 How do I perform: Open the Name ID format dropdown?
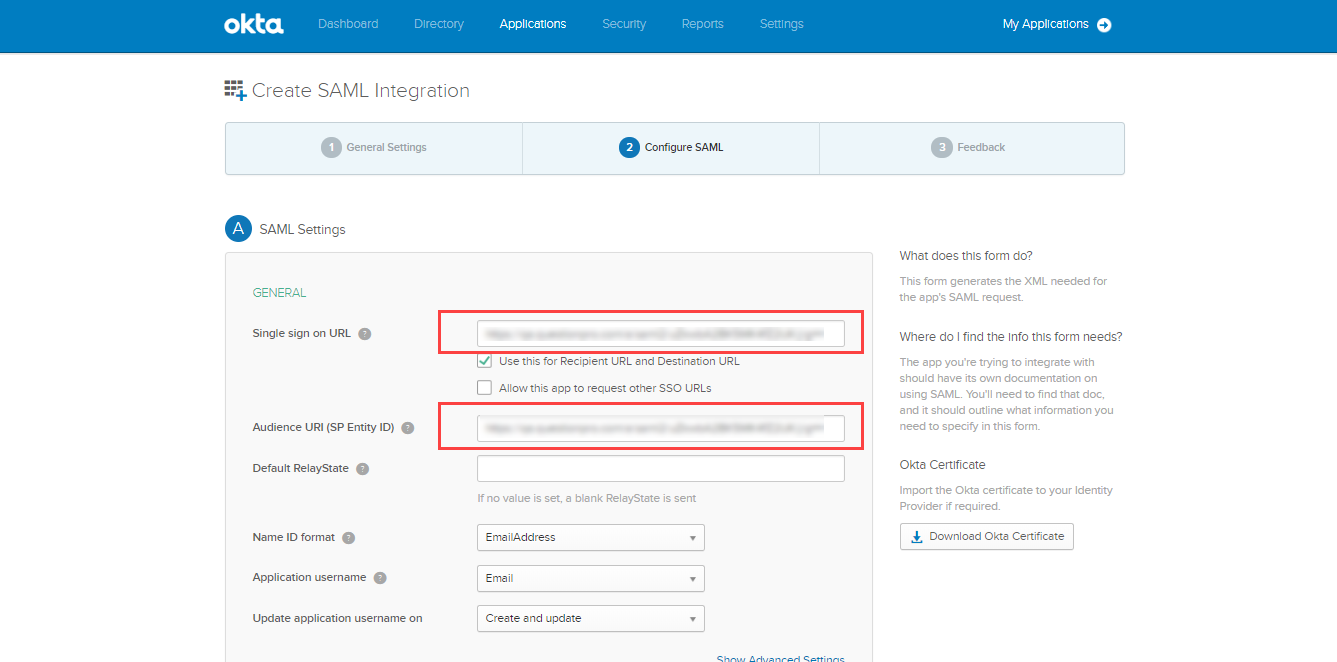pyautogui.click(x=591, y=538)
